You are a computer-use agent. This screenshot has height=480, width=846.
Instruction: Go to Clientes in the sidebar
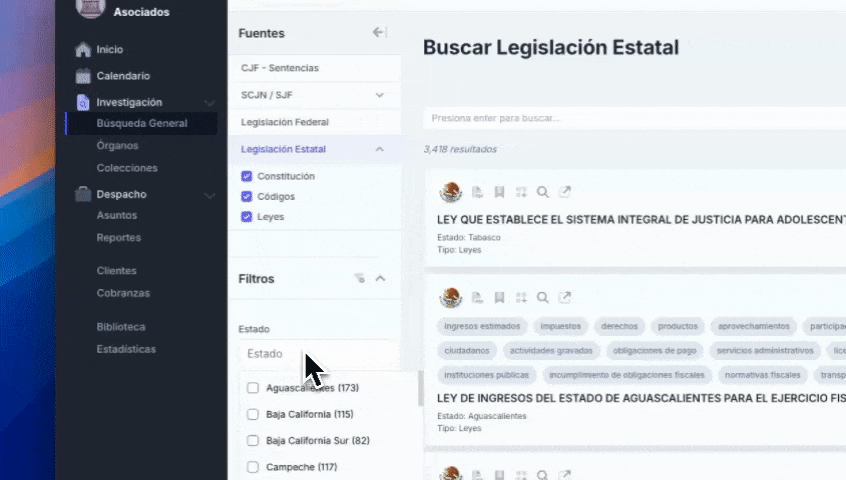tap(117, 271)
